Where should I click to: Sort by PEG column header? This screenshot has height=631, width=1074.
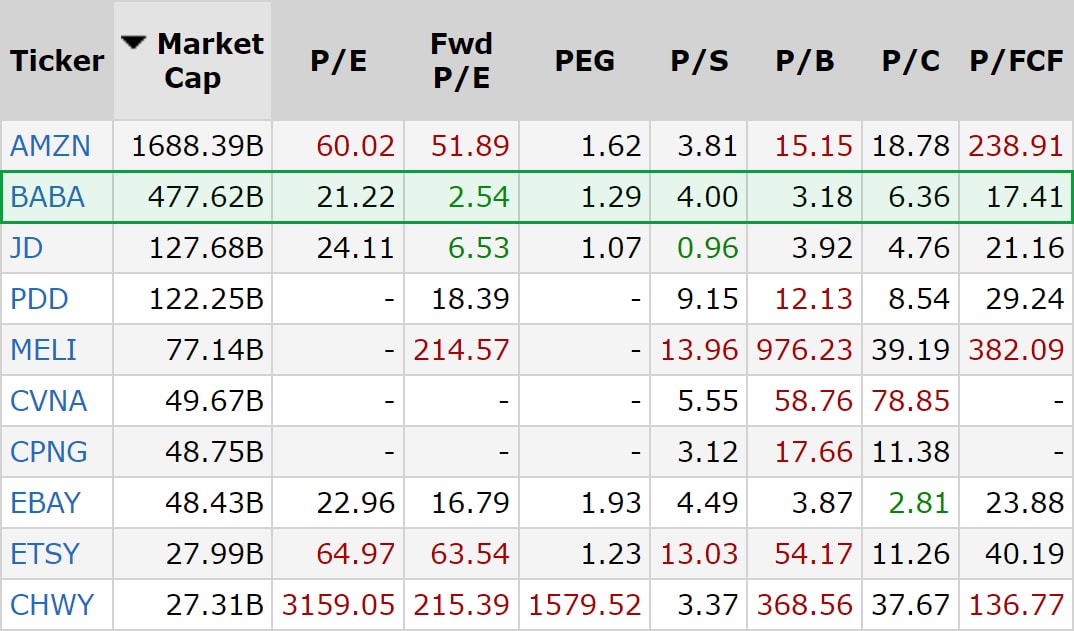point(585,60)
